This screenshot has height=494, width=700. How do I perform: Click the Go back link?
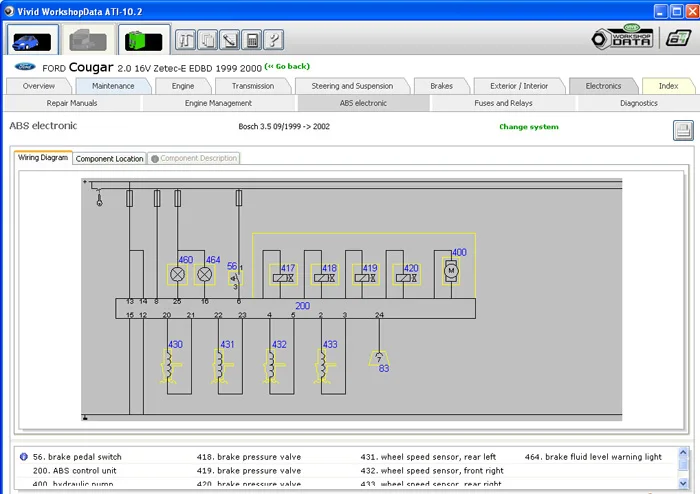tap(287, 66)
